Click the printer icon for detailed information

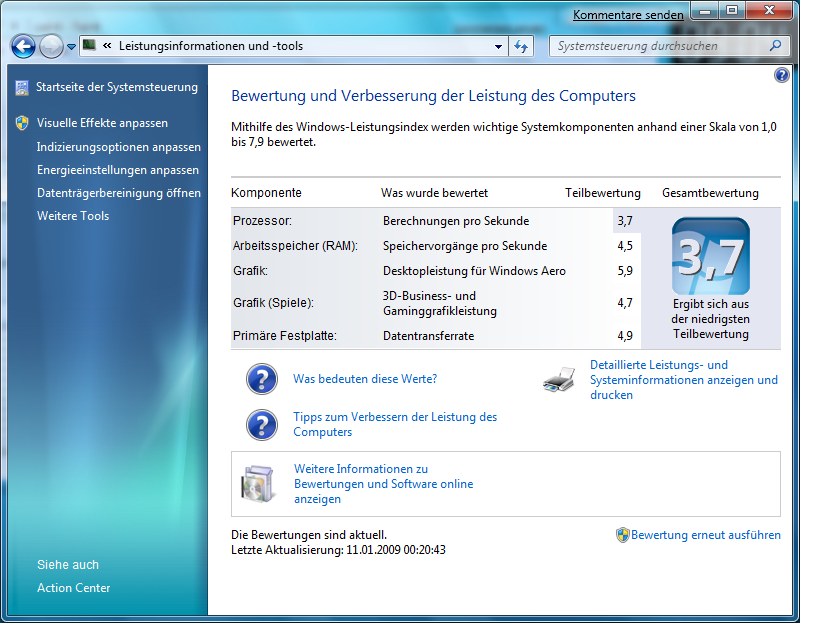click(559, 379)
